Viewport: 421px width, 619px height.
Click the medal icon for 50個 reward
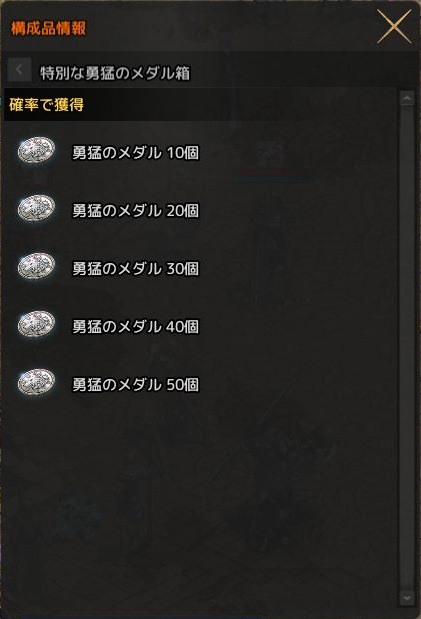[36, 383]
